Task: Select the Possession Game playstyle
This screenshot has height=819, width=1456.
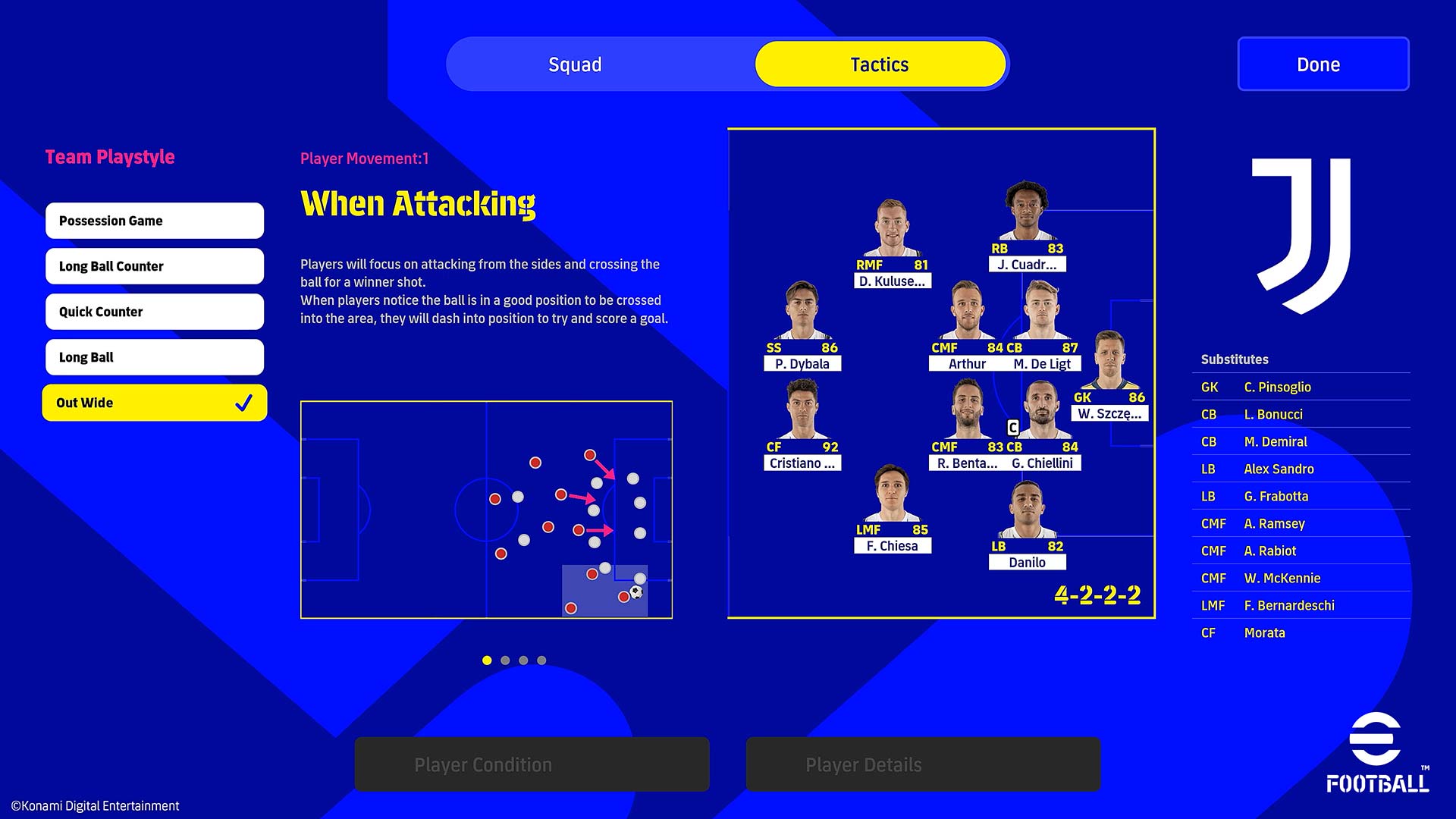Action: tap(154, 220)
